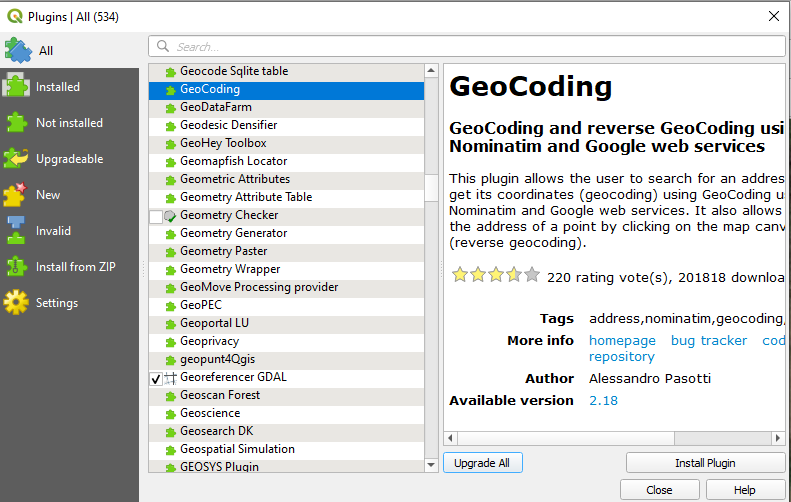Rate plugin with the fifth star
The width and height of the screenshot is (791, 502).
[532, 275]
